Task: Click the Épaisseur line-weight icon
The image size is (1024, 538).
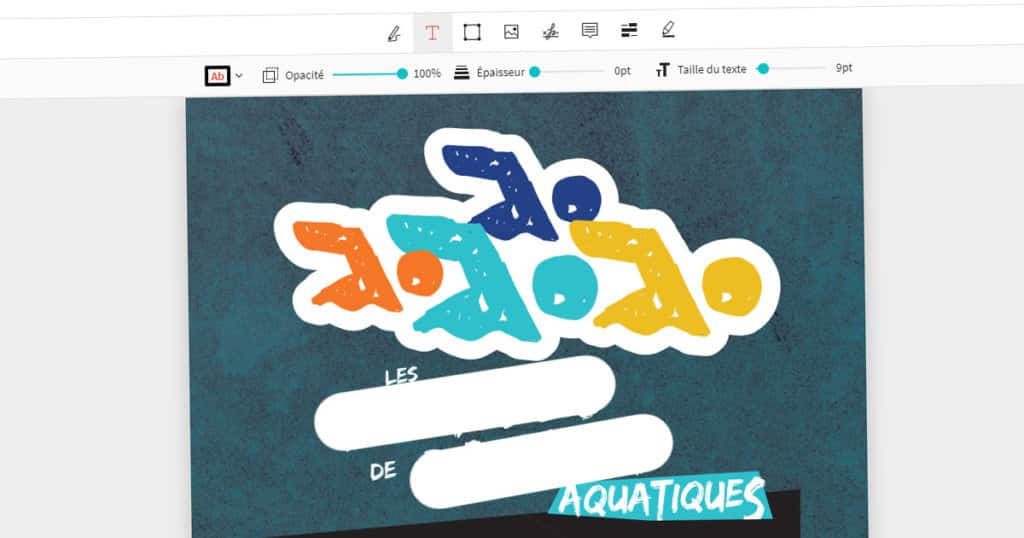Action: [462, 72]
